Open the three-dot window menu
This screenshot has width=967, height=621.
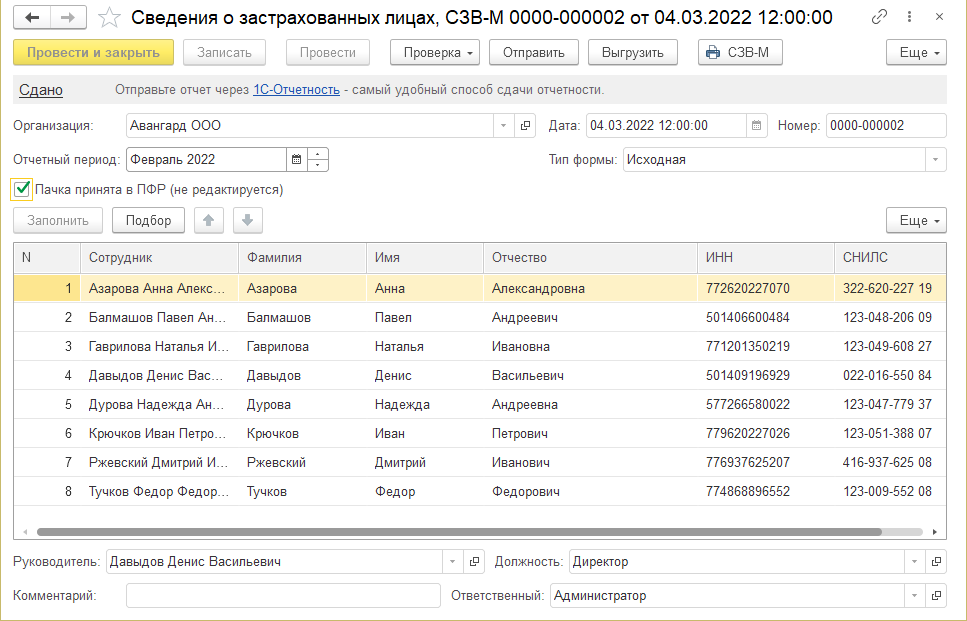point(909,17)
